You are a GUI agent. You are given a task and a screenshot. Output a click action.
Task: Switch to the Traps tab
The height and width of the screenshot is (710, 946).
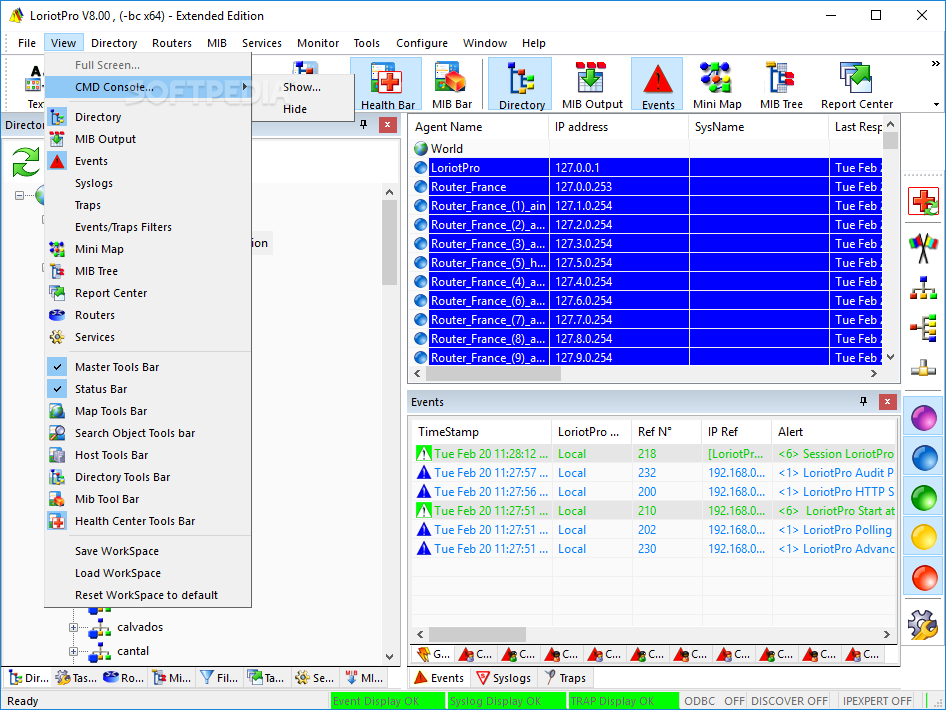565,678
